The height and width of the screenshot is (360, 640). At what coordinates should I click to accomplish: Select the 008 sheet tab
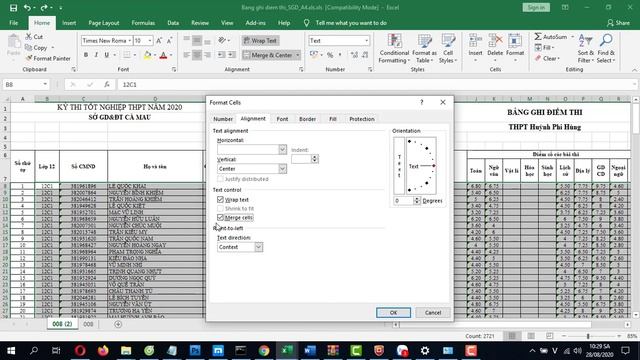pos(88,324)
